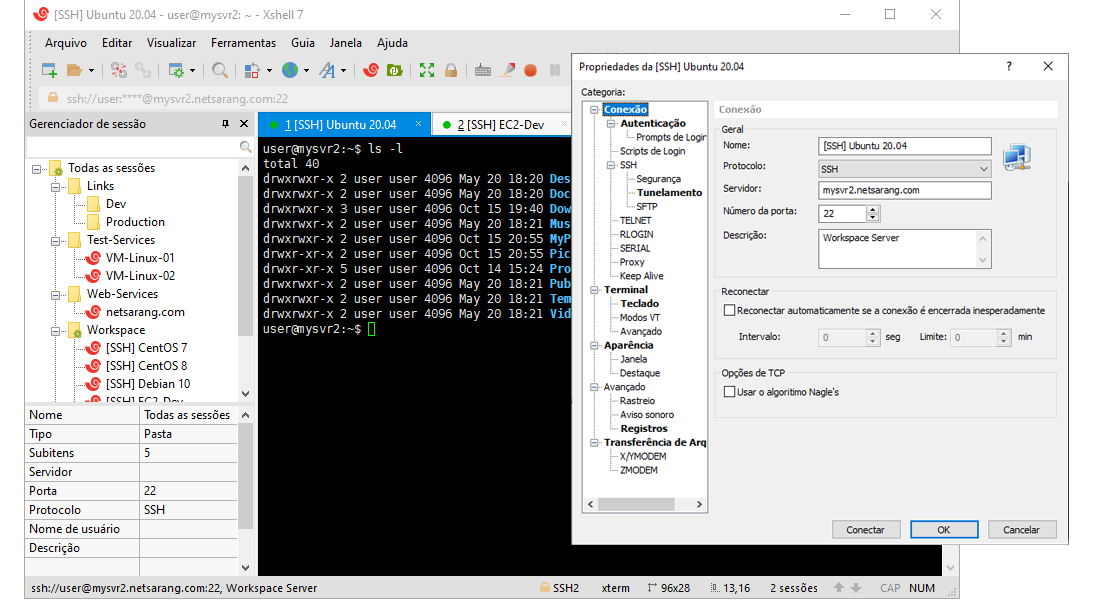Viewport: 1100px width, 600px height.
Task: Click the netsarang.com session icon
Action: click(x=93, y=312)
